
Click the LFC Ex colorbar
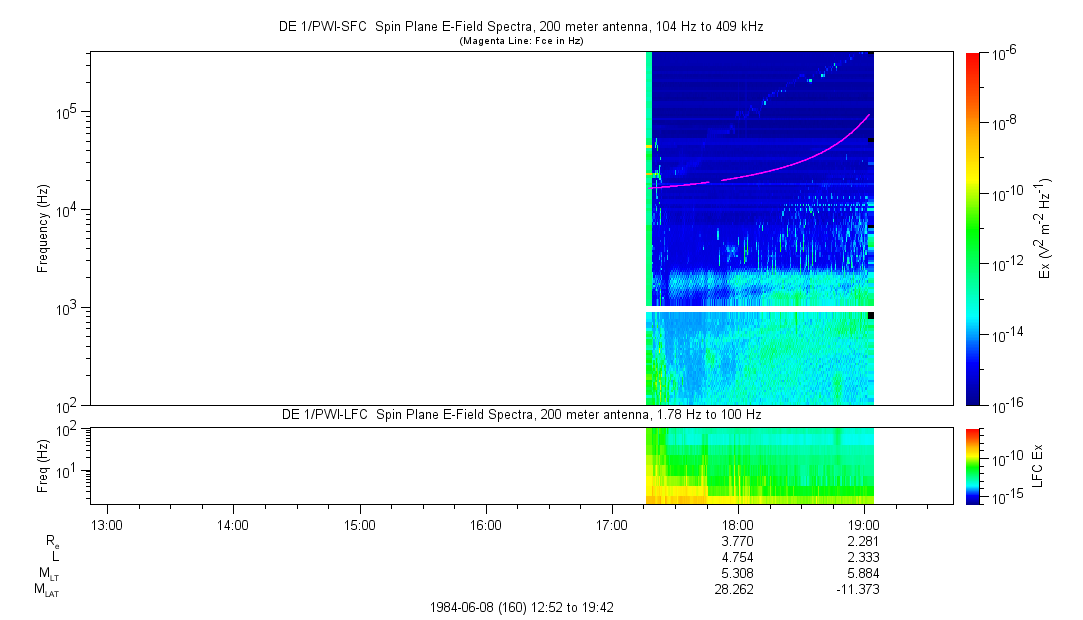(x=972, y=465)
